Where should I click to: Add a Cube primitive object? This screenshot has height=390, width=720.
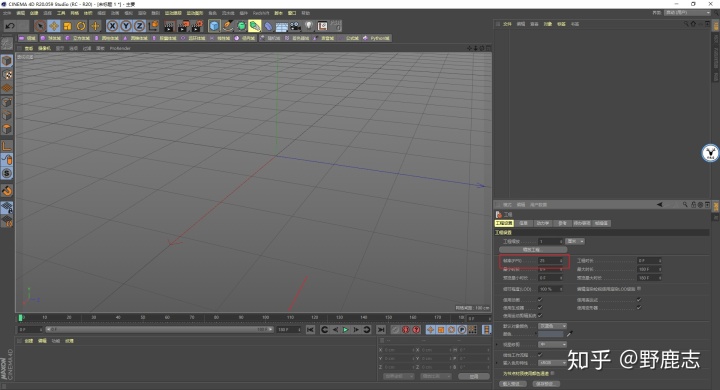214,26
